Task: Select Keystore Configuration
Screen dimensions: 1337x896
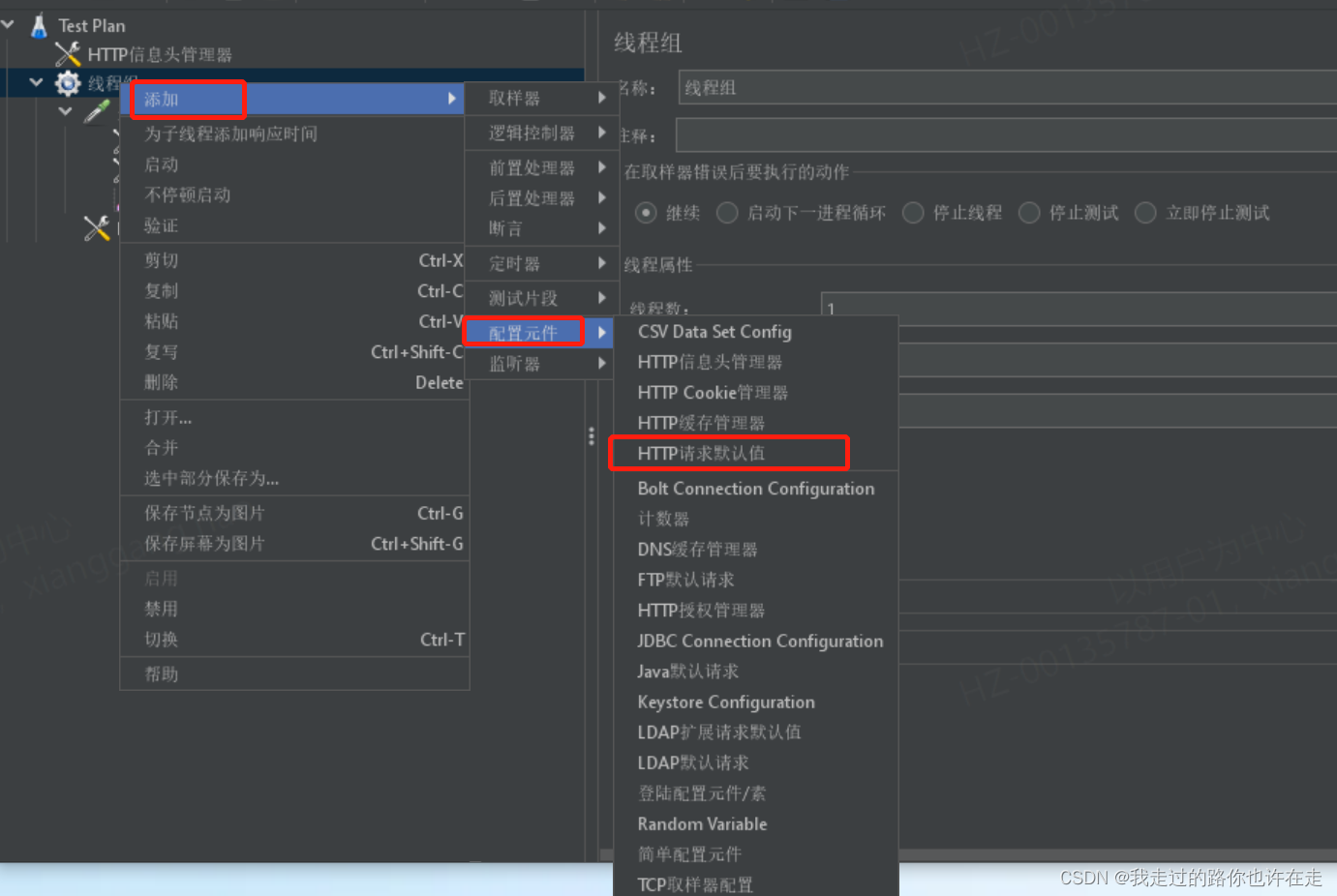Action: click(x=756, y=702)
